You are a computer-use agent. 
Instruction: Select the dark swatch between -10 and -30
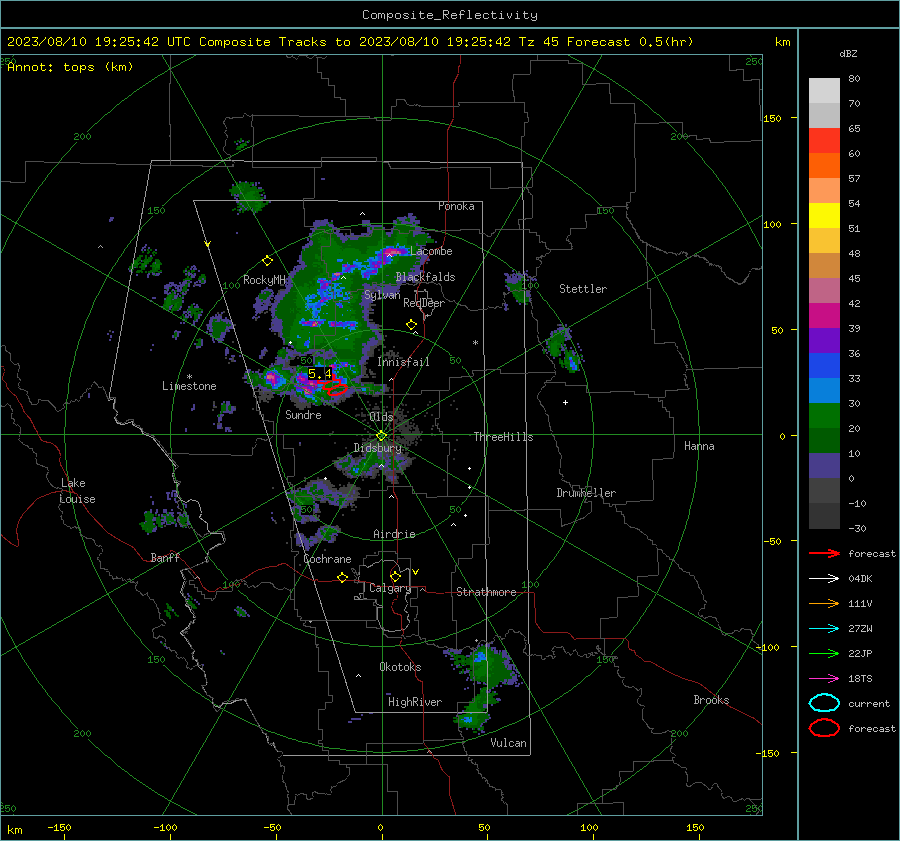pyautogui.click(x=824, y=516)
